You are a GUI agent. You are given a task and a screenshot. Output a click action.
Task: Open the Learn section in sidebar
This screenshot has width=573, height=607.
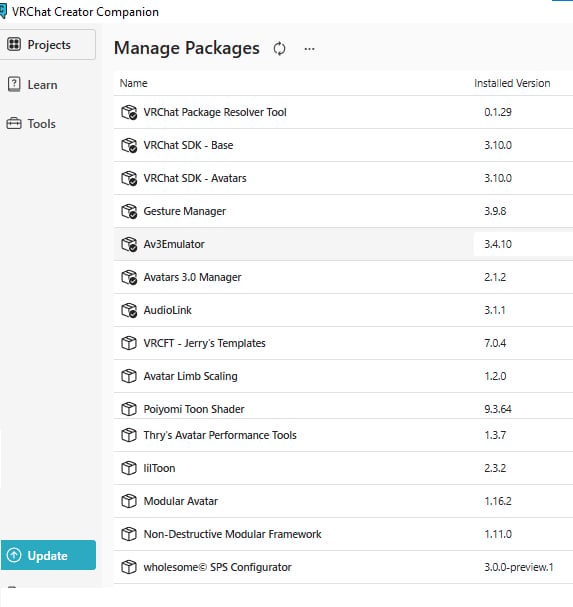click(42, 85)
